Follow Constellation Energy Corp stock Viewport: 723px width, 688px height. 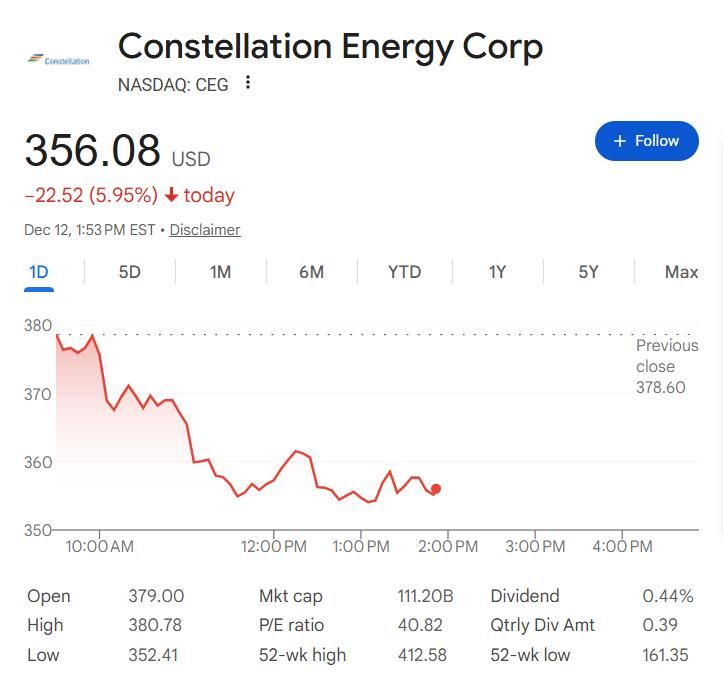(646, 141)
